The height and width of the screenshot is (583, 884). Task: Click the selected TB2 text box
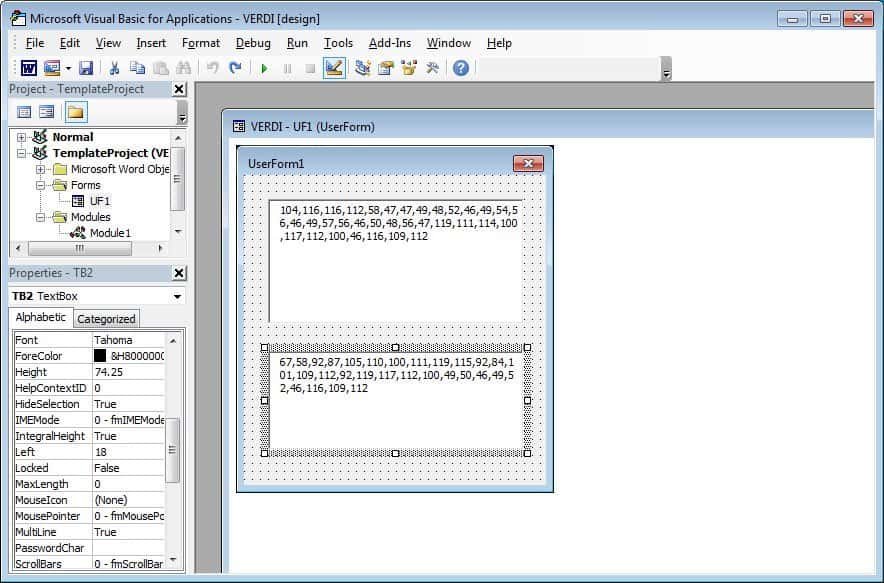396,400
